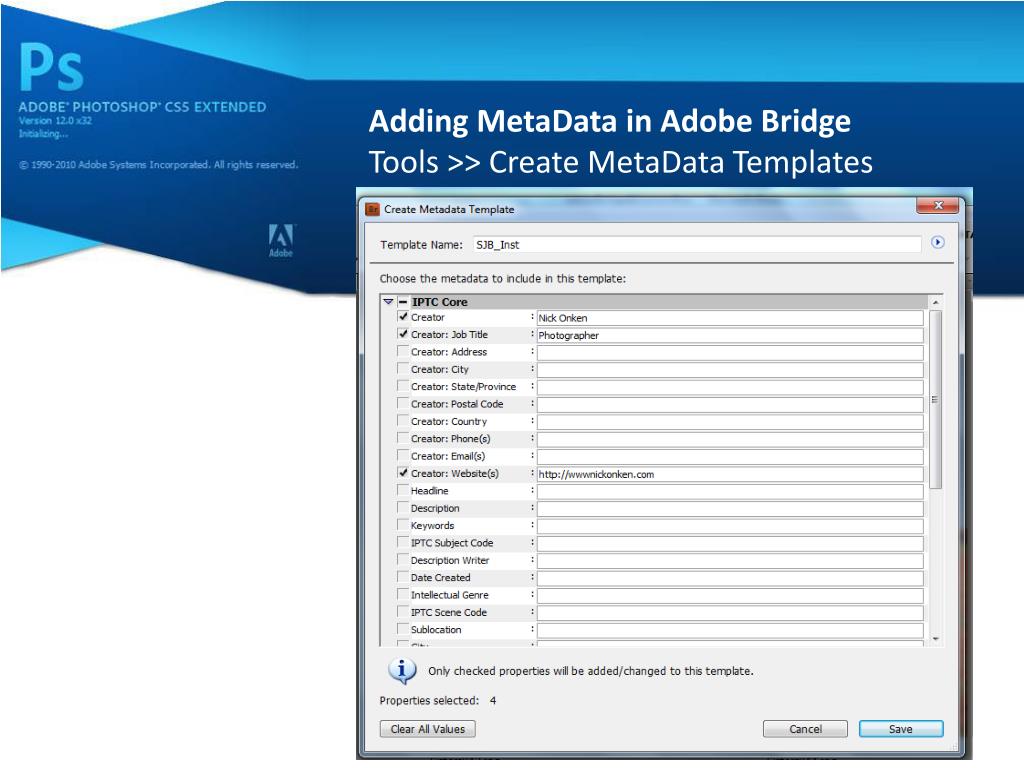Click the Bridge icon in dialog title bar
Viewport: 1024px width, 768px height.
[372, 209]
